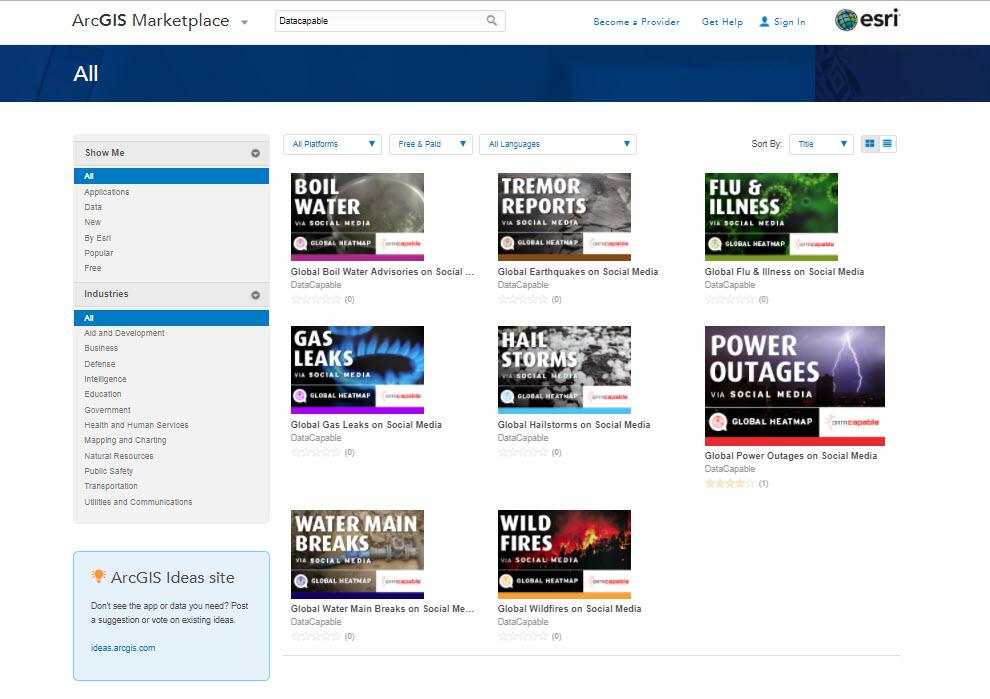This screenshot has height=699, width=990.
Task: Select Education industry
Action: click(103, 394)
